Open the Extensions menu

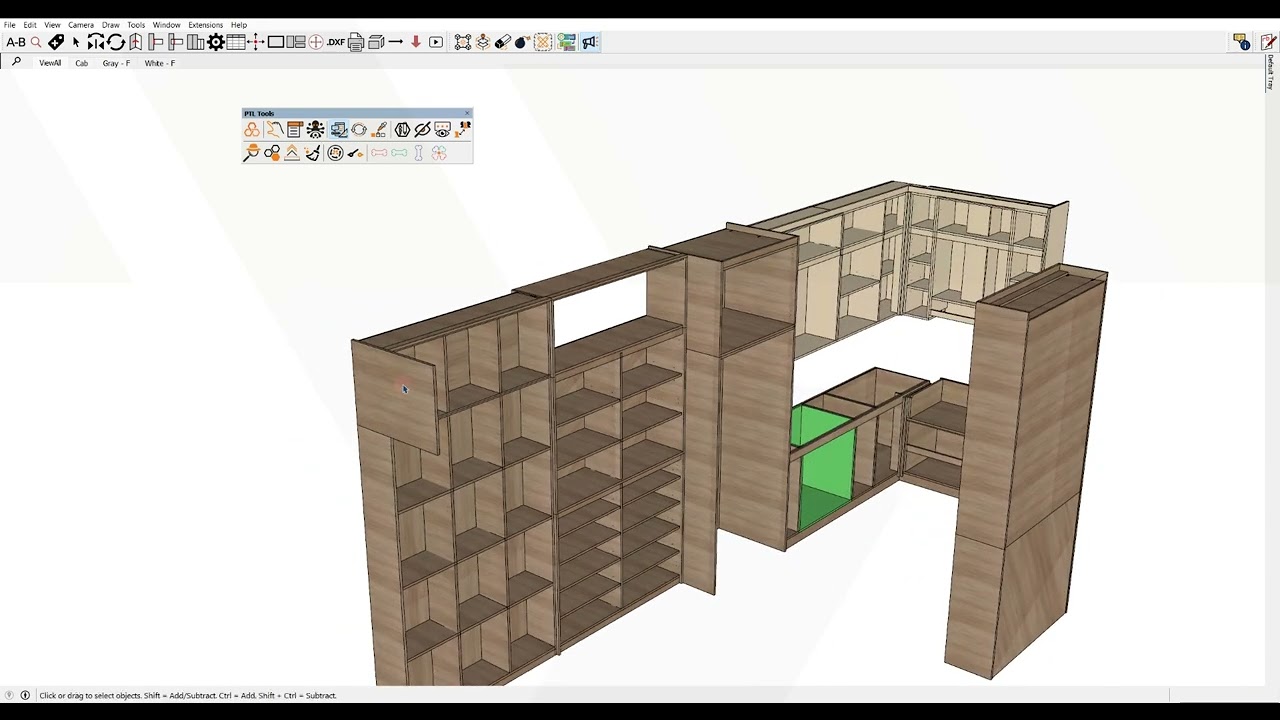[x=205, y=25]
